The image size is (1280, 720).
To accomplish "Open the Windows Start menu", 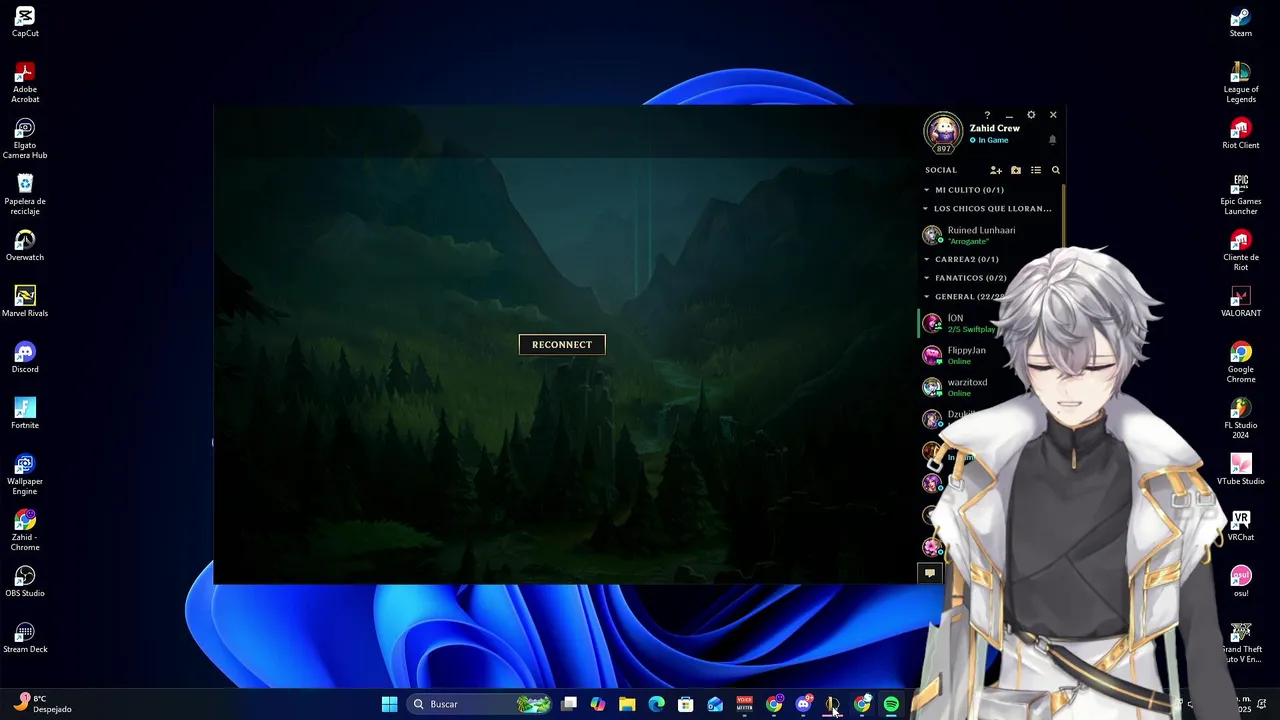I will 390,704.
